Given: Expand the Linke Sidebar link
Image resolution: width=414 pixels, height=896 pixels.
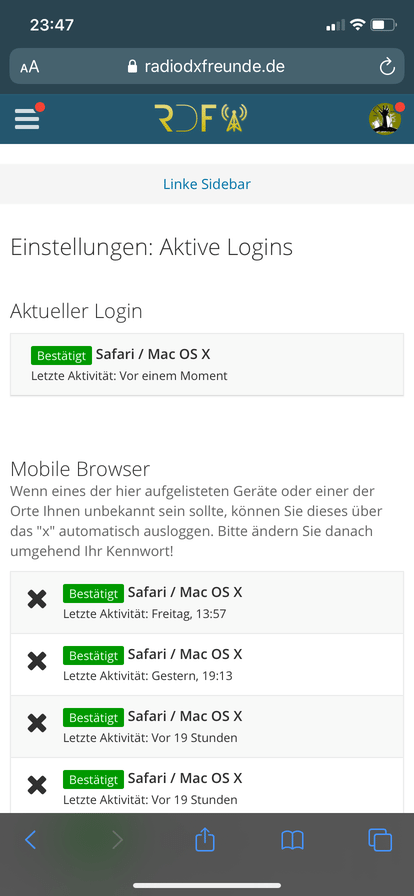Looking at the screenshot, I should 207,184.
